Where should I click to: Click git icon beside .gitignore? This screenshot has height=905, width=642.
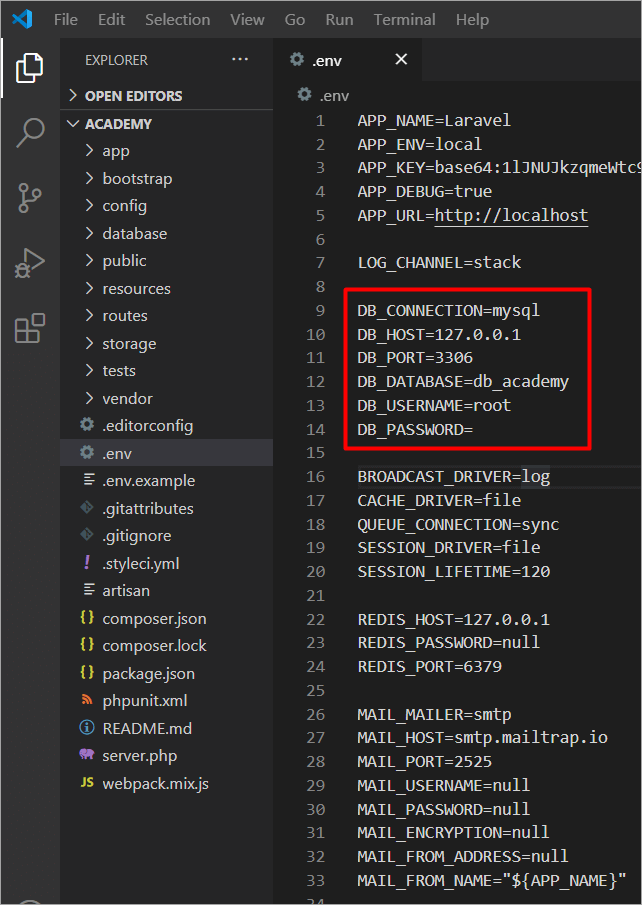tap(87, 535)
